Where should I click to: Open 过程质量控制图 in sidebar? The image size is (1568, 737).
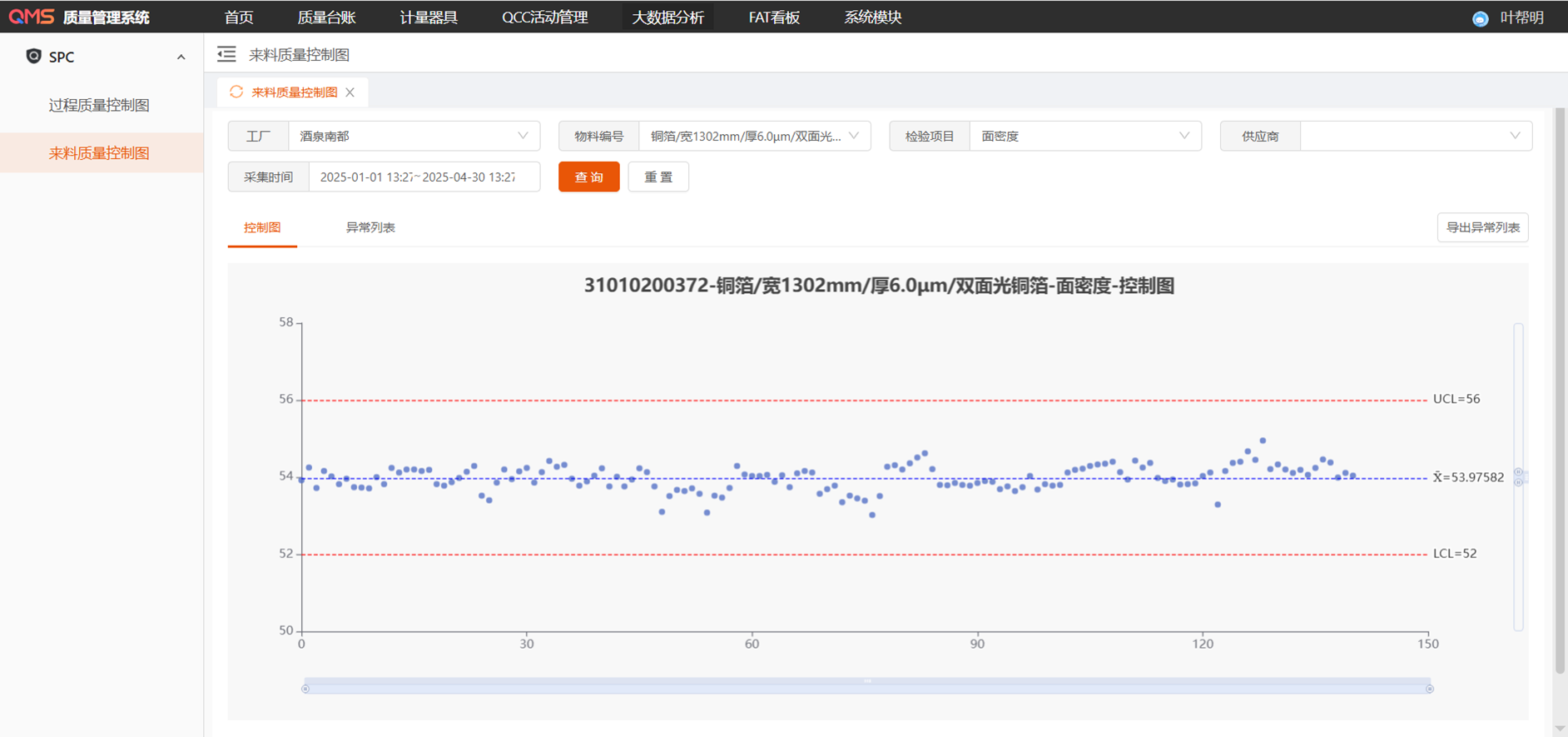pos(99,106)
